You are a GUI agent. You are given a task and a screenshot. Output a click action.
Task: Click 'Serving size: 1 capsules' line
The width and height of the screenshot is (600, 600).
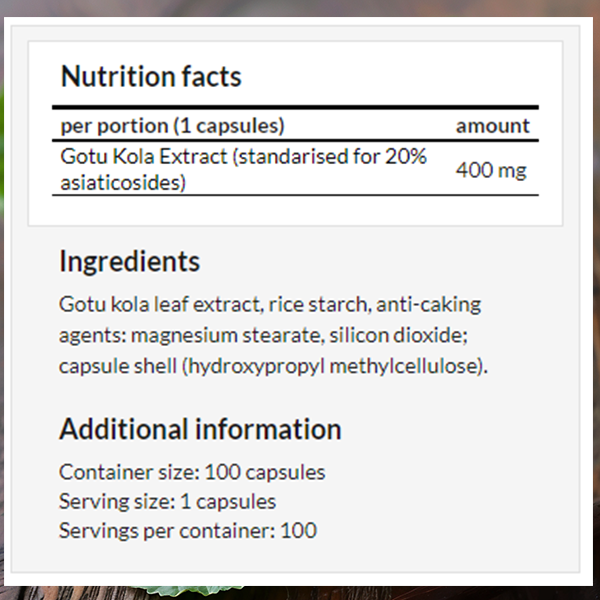click(x=168, y=502)
